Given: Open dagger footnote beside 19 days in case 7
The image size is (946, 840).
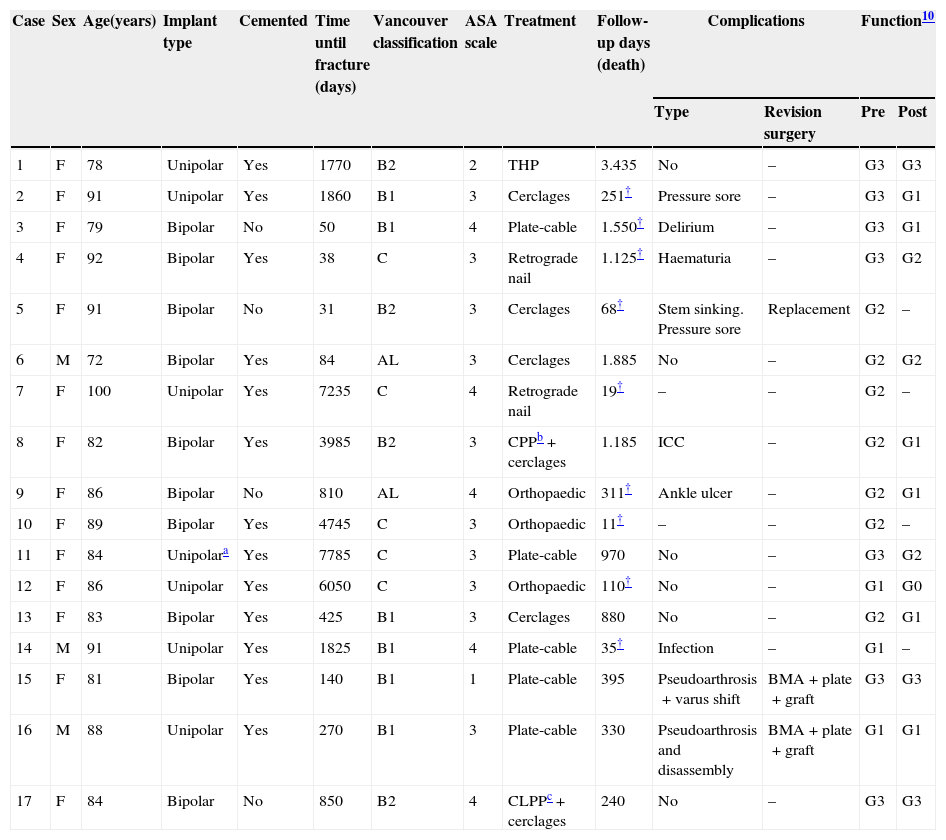Looking at the screenshot, I should click(620, 387).
